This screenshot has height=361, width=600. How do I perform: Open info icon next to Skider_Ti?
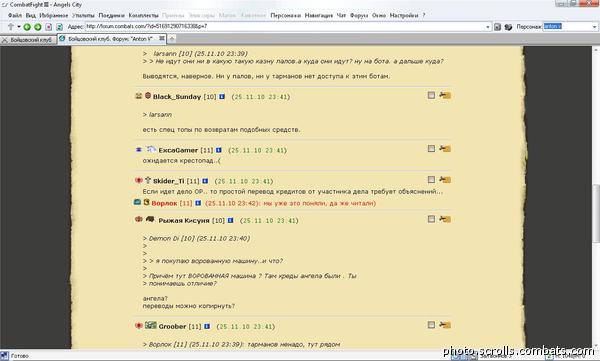click(x=205, y=181)
